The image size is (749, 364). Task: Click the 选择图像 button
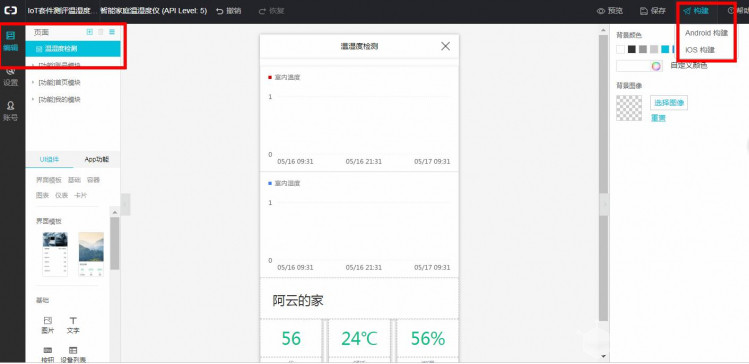tap(669, 103)
